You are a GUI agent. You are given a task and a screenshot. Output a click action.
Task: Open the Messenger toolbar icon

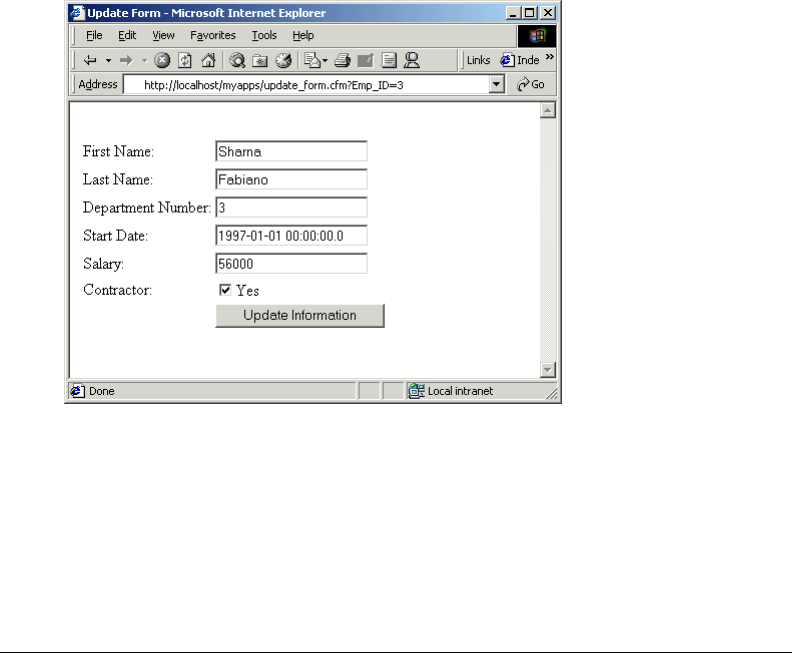coord(412,61)
